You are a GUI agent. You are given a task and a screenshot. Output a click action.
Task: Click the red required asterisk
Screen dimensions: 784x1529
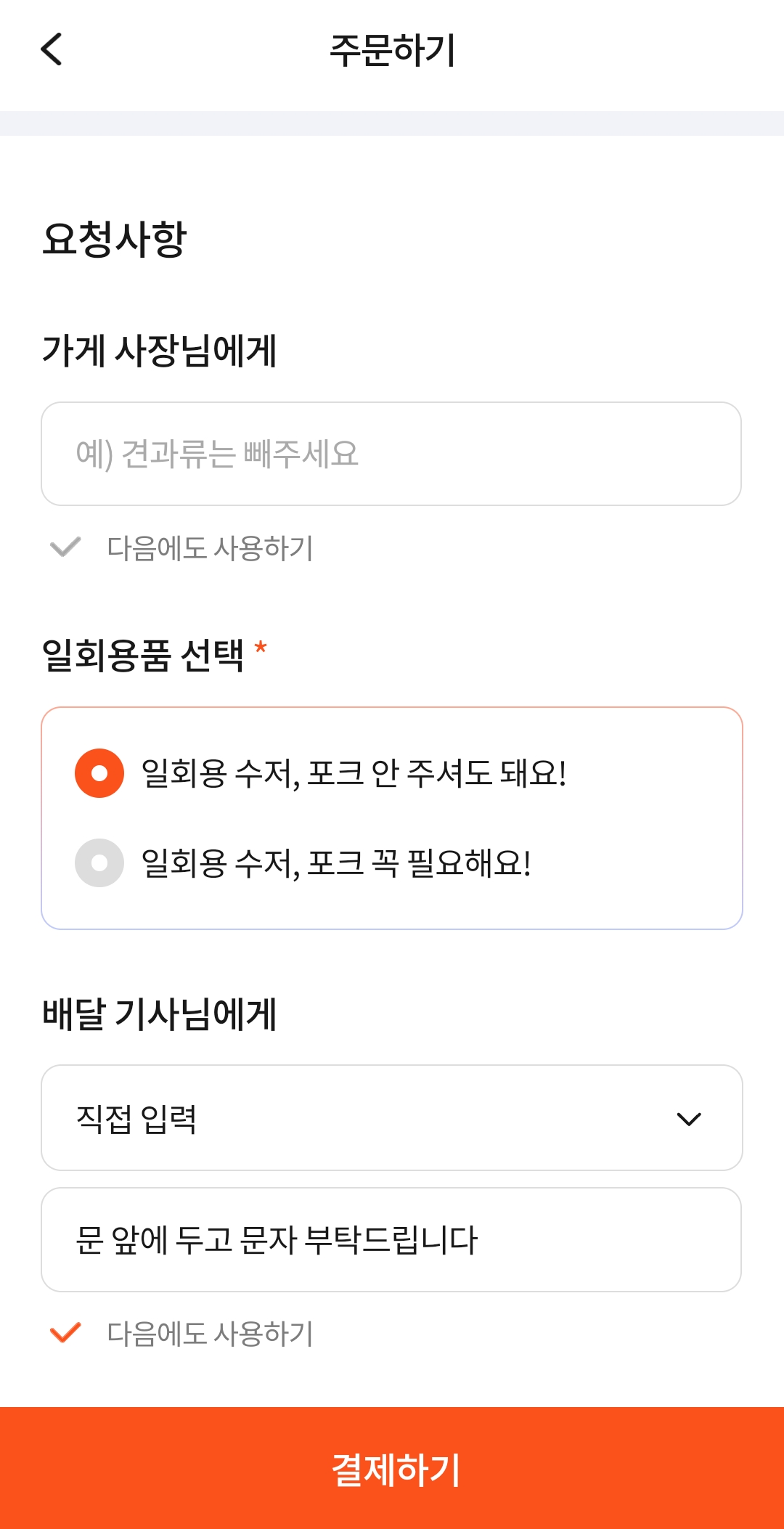pyautogui.click(x=261, y=647)
